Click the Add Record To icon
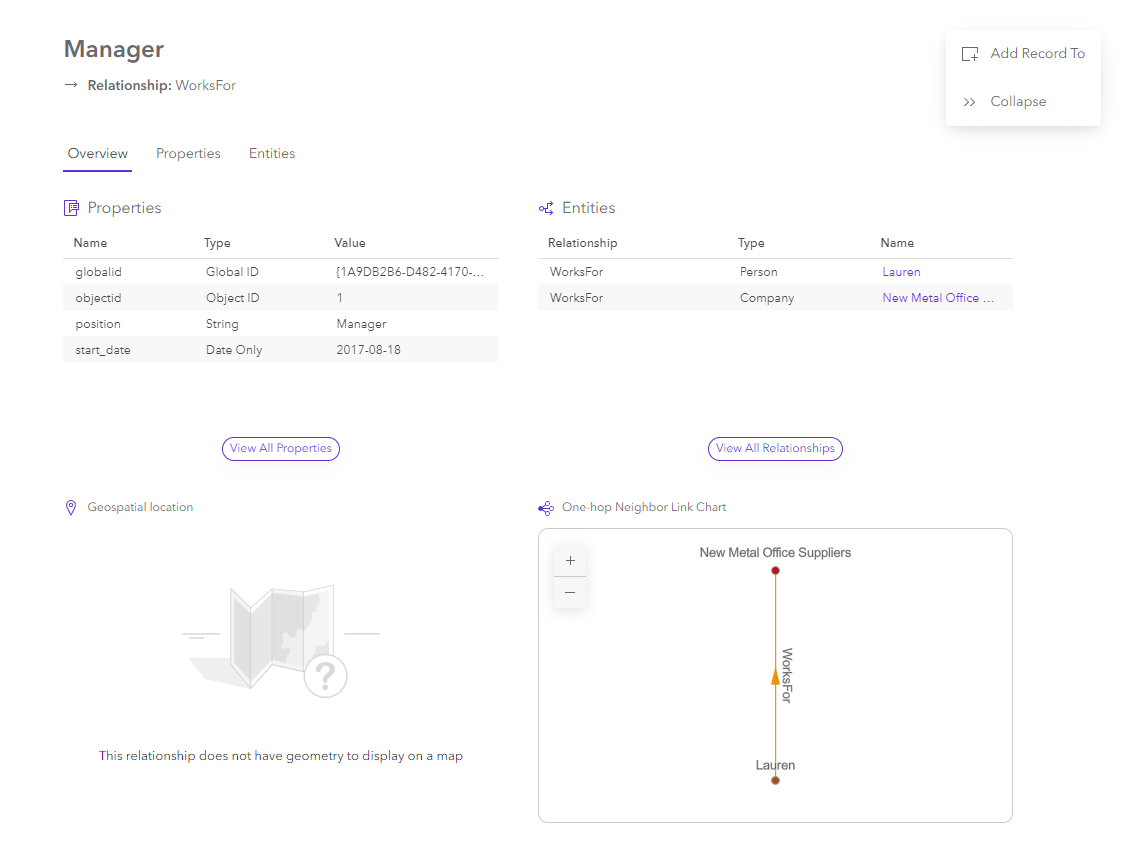 (969, 53)
